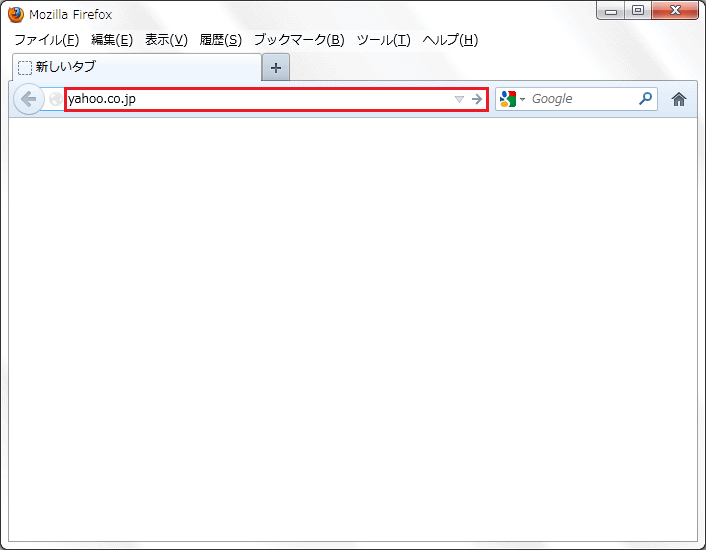This screenshot has height=550, width=706.
Task: Open the 履歴 menu
Action: click(220, 40)
